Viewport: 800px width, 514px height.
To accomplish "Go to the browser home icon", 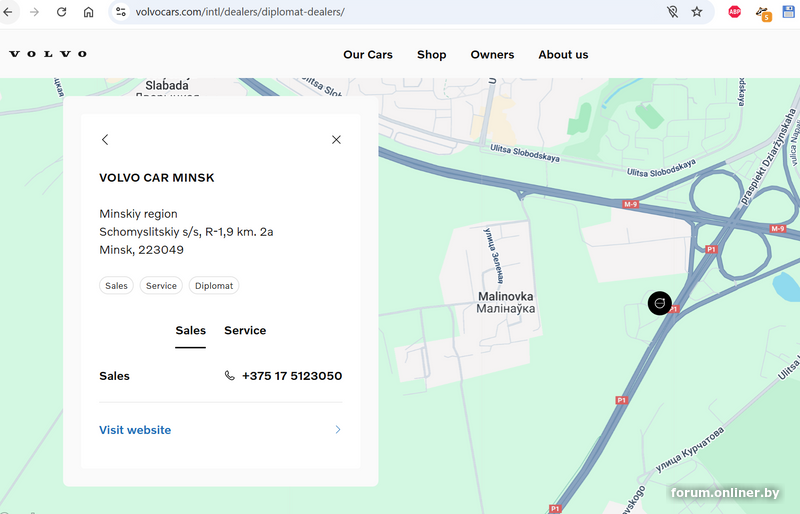I will (x=88, y=12).
